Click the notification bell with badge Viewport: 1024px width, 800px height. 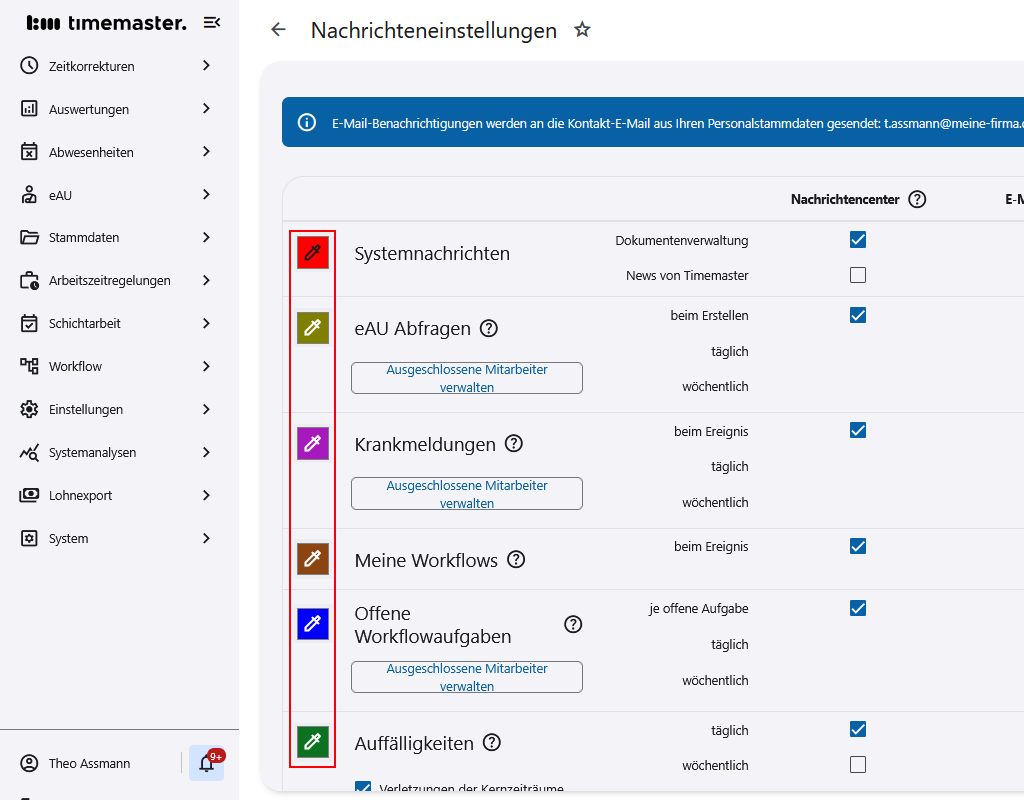[206, 763]
